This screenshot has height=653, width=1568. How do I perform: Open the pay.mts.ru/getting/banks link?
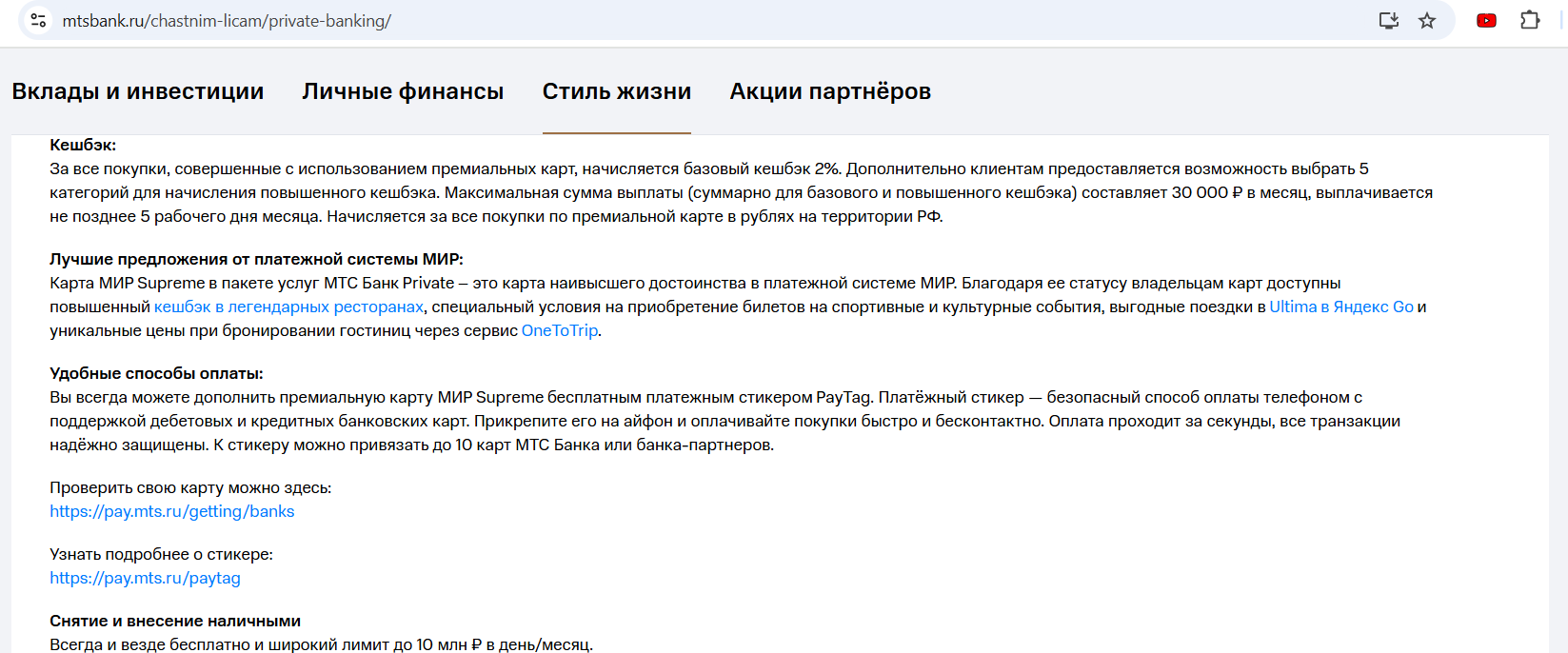172,511
